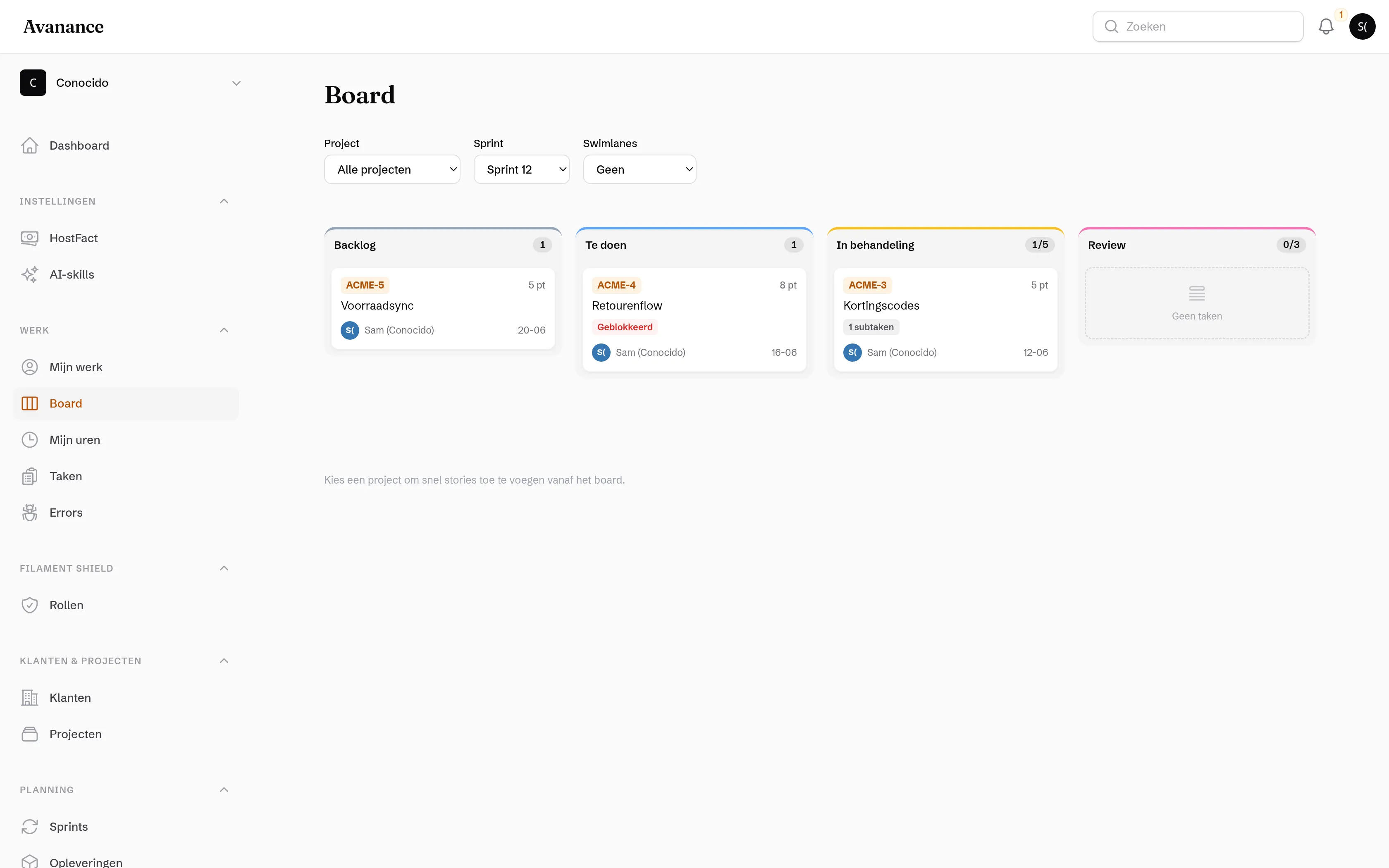Image resolution: width=1389 pixels, height=868 pixels.
Task: Open Mijn werk in the sidebar
Action: point(126,367)
